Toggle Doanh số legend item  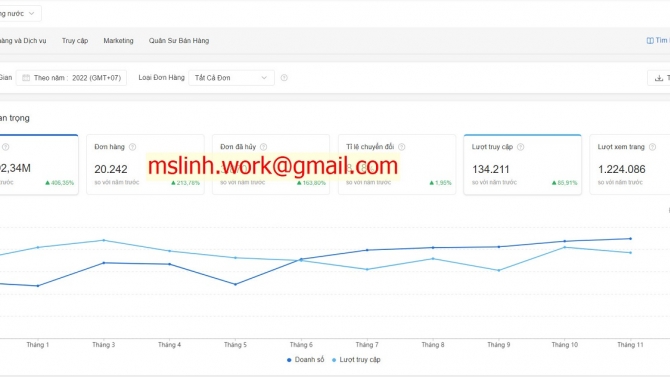(x=306, y=360)
